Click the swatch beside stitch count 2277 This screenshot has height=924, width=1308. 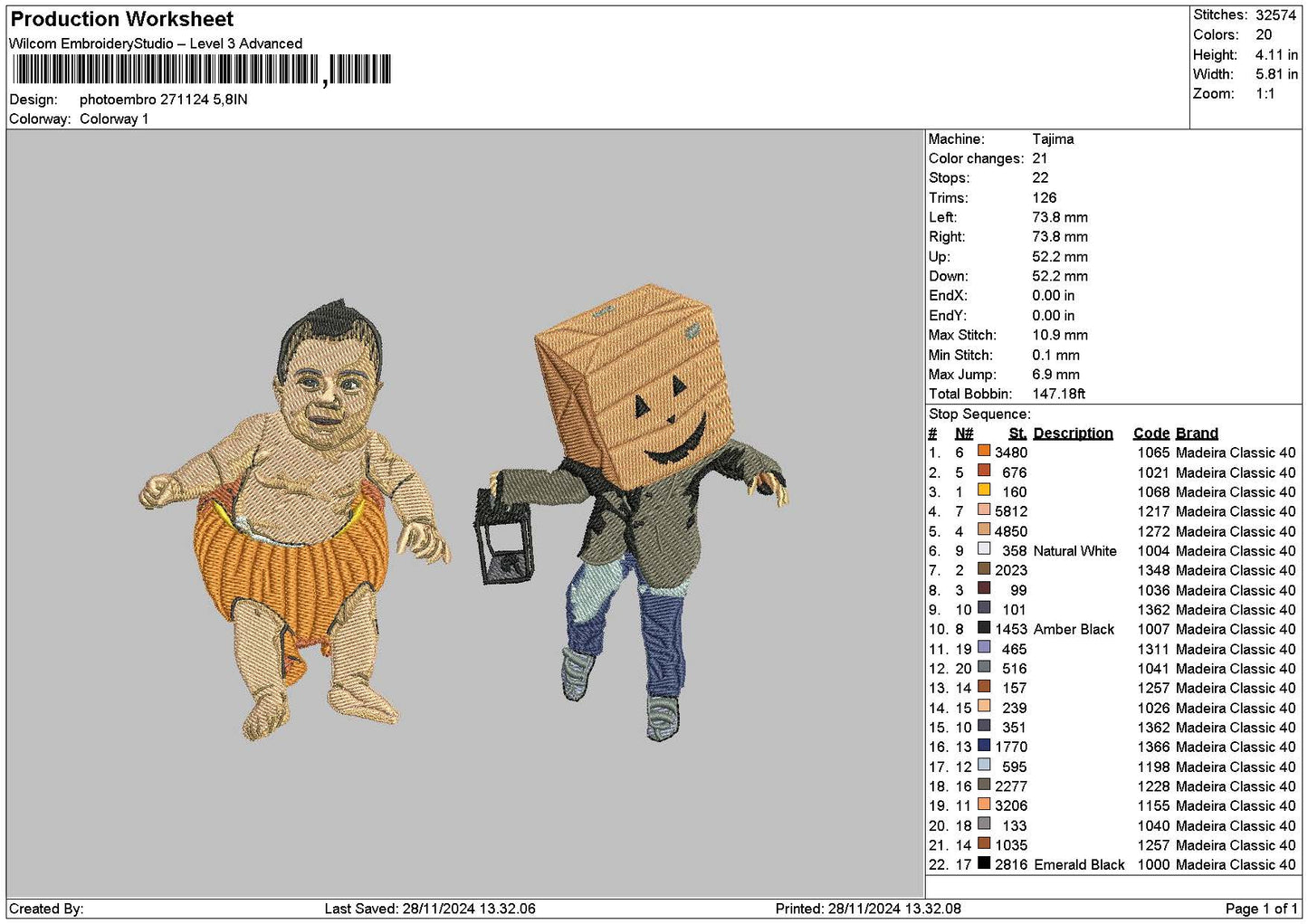(x=983, y=784)
